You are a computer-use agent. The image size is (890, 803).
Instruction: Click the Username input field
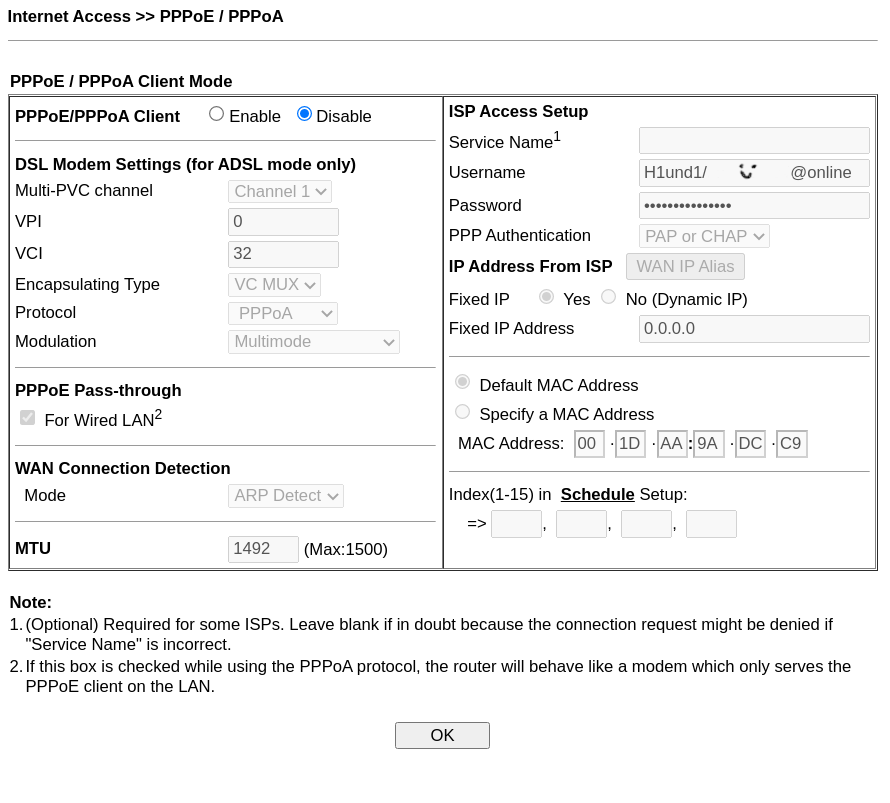coord(754,173)
